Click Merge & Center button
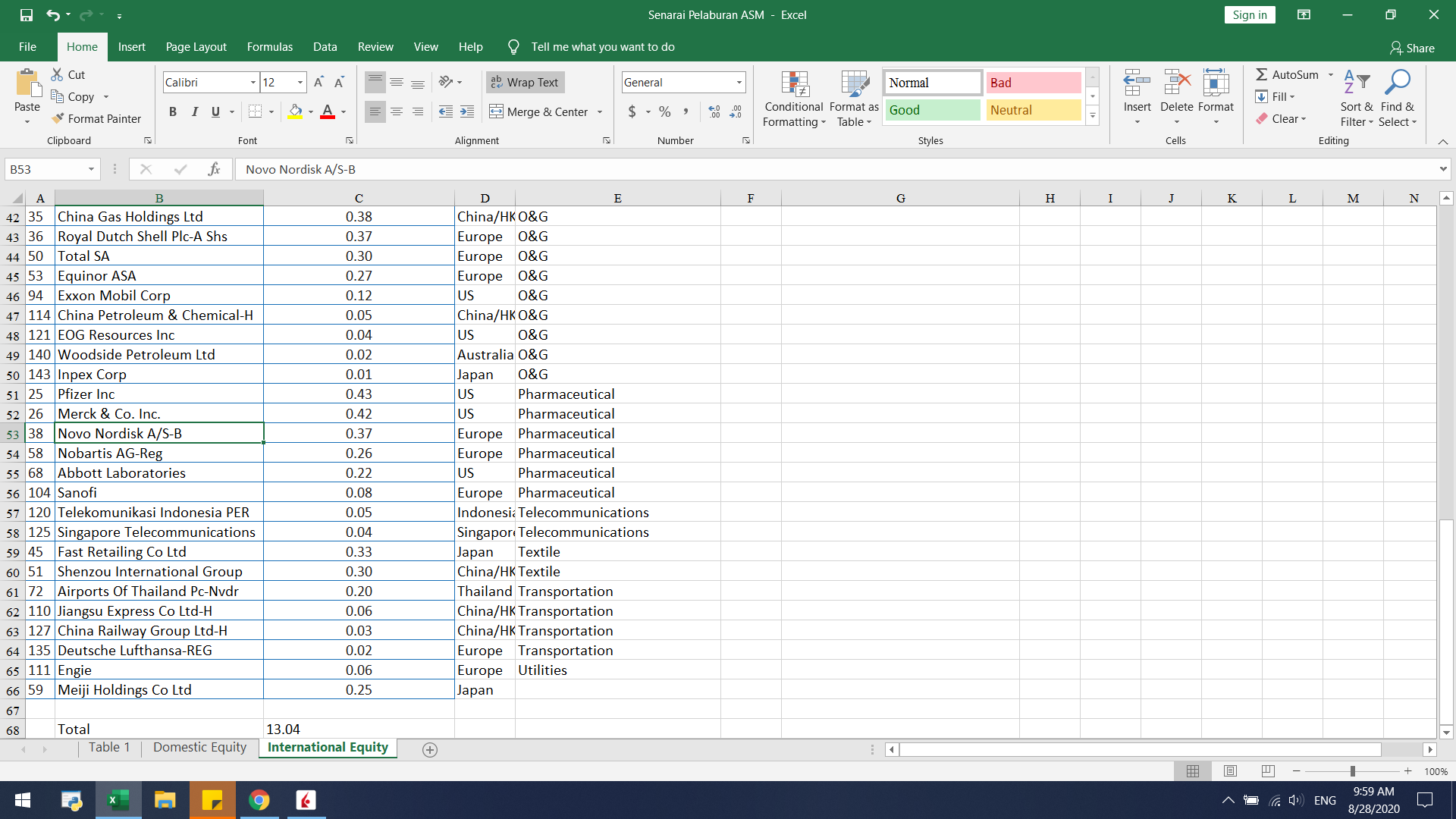 coord(539,111)
